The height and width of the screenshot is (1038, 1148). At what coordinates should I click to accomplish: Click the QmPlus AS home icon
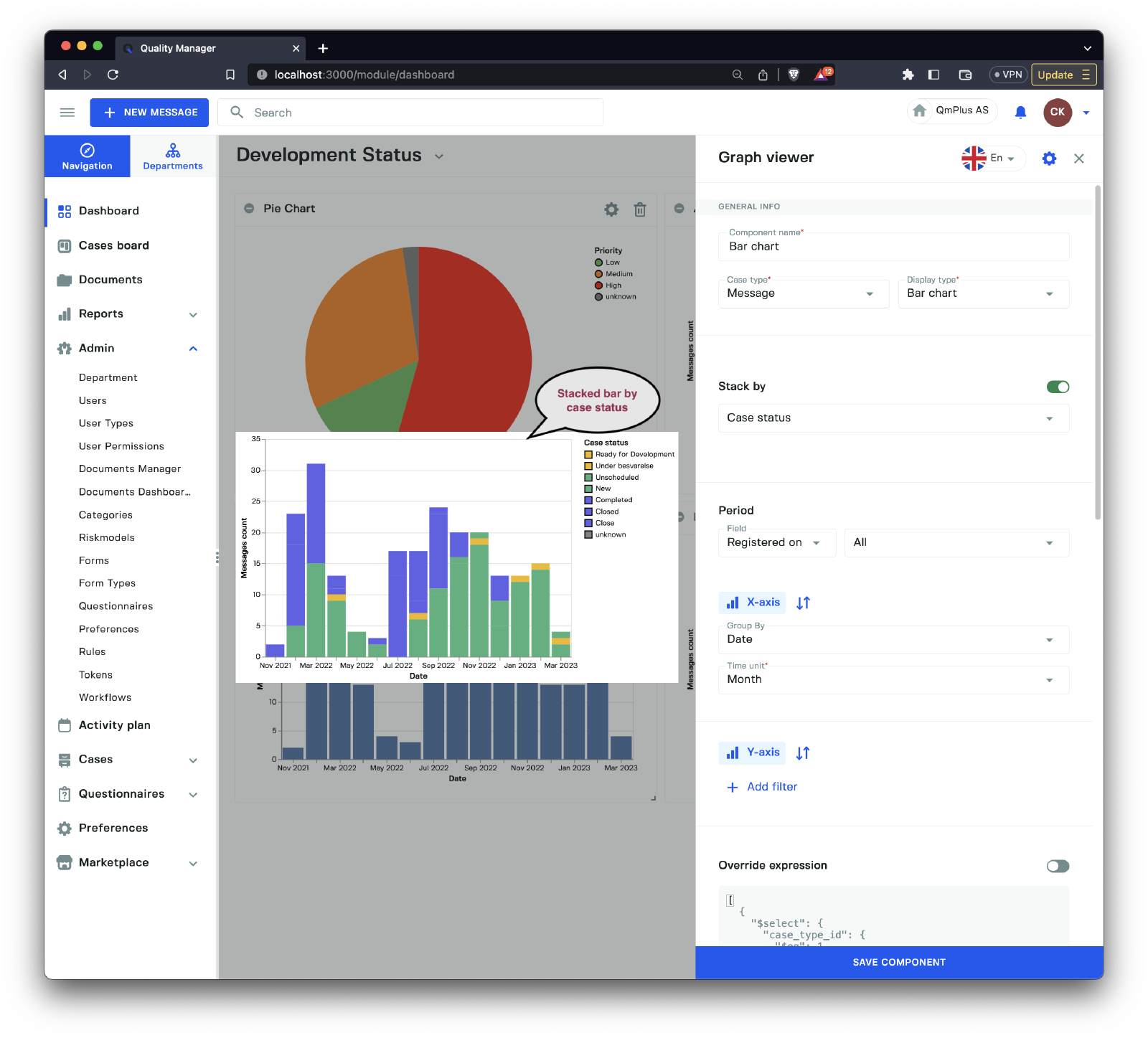coord(919,111)
